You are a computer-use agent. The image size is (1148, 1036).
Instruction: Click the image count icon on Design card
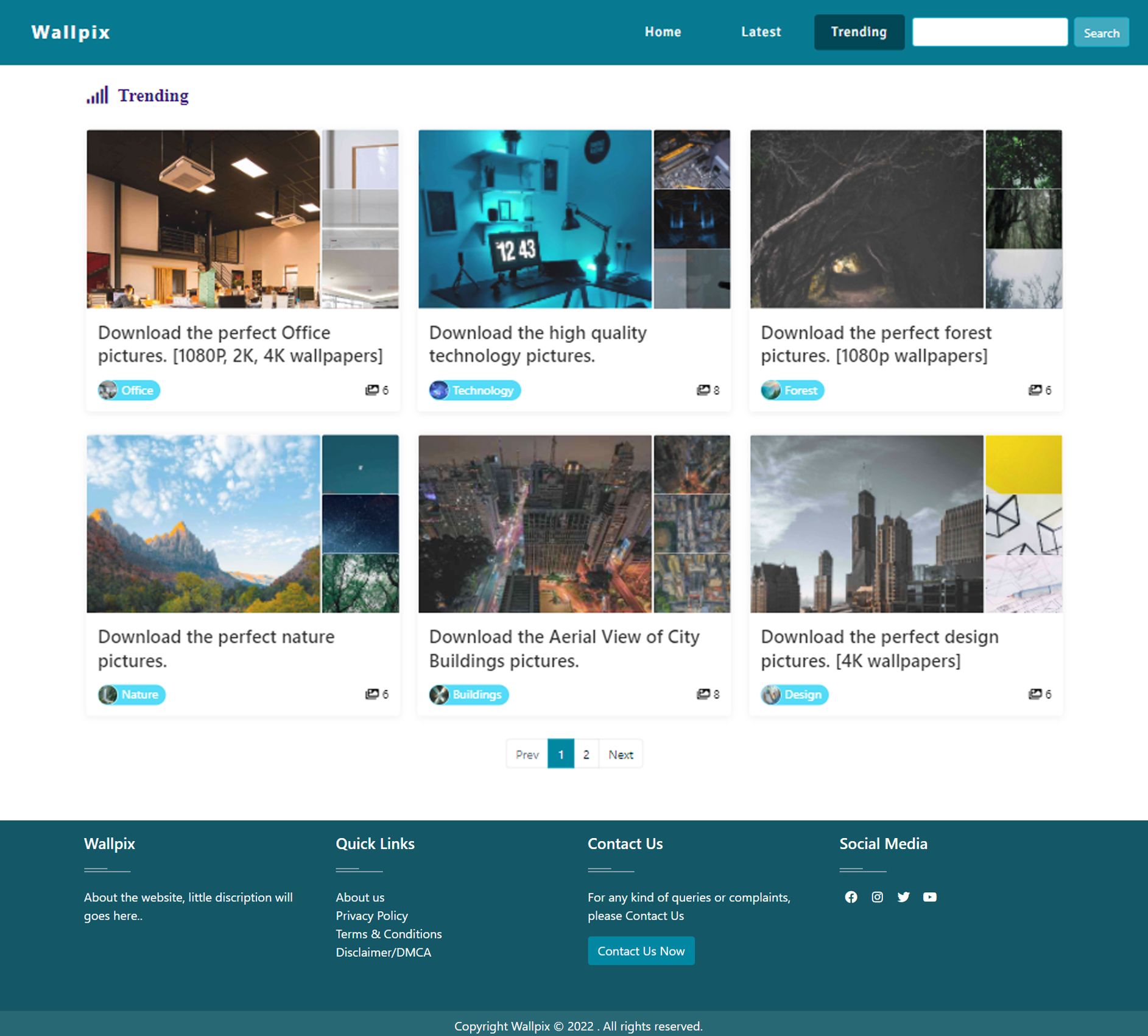point(1035,694)
